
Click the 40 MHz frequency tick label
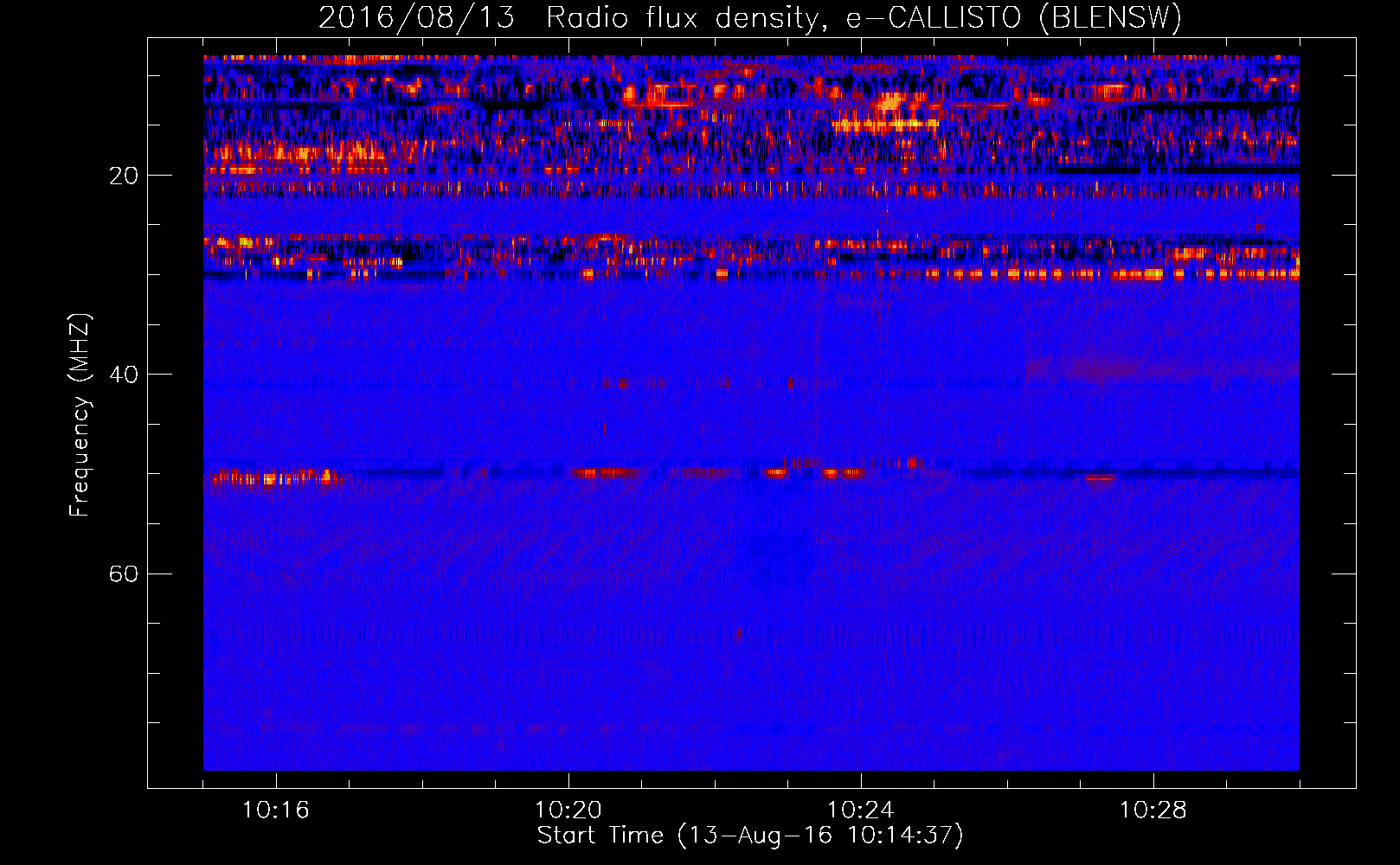tap(124, 375)
